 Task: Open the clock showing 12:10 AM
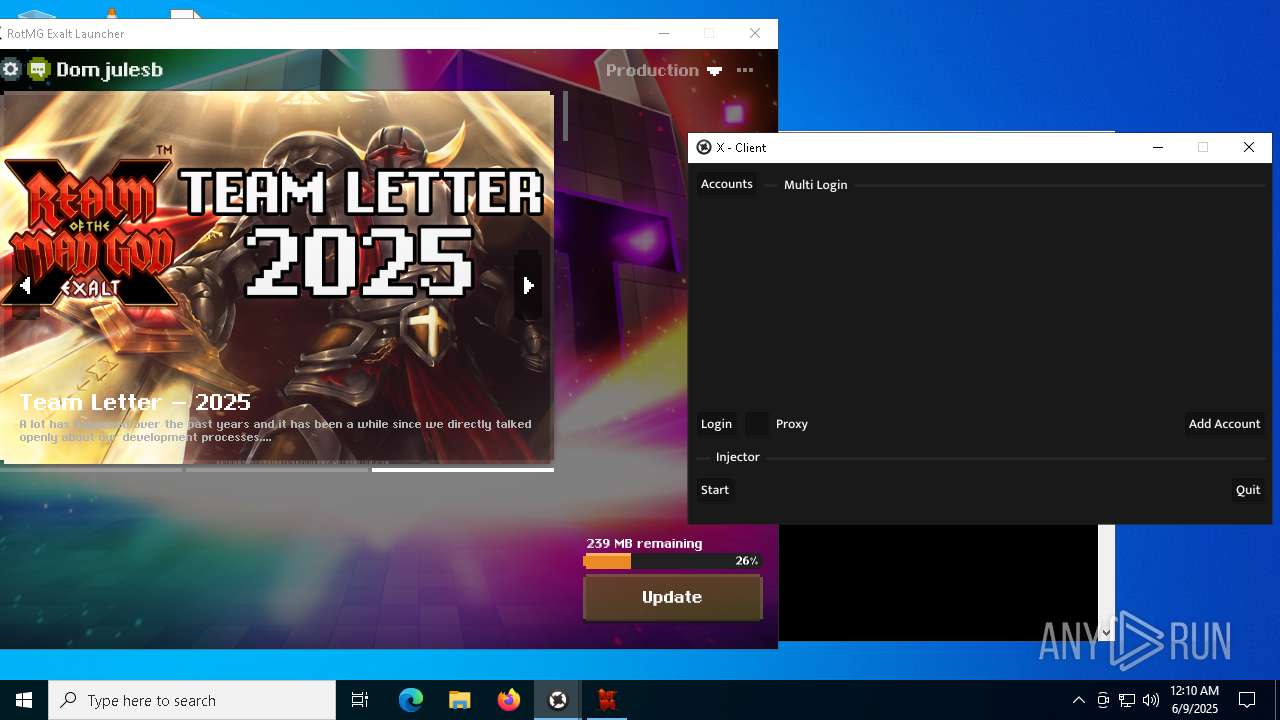(x=1194, y=700)
